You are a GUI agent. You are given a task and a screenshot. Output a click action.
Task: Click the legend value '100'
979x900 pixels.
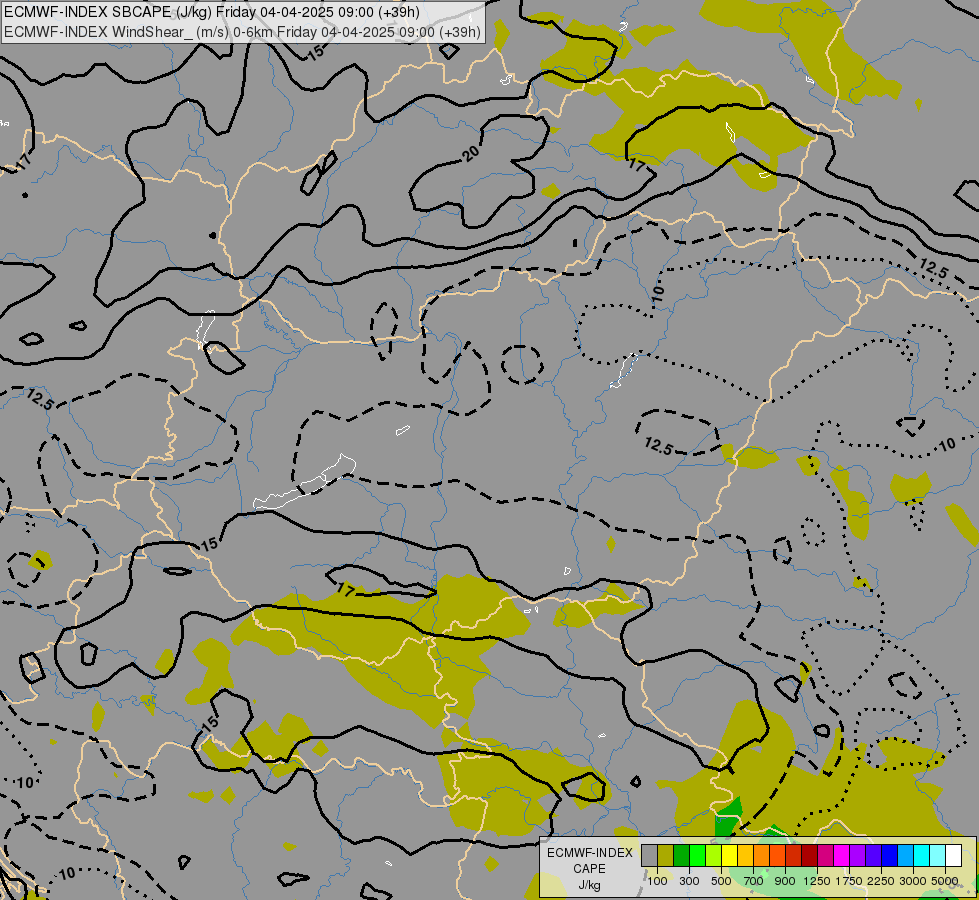click(657, 881)
